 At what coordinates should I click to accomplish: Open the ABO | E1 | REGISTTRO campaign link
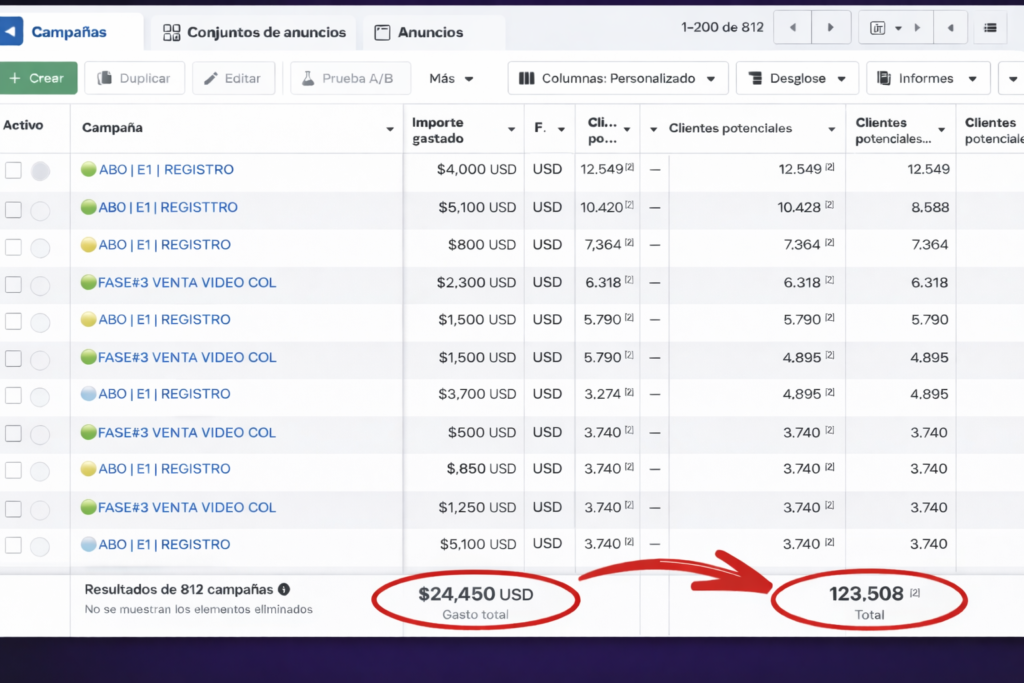pyautogui.click(x=168, y=208)
